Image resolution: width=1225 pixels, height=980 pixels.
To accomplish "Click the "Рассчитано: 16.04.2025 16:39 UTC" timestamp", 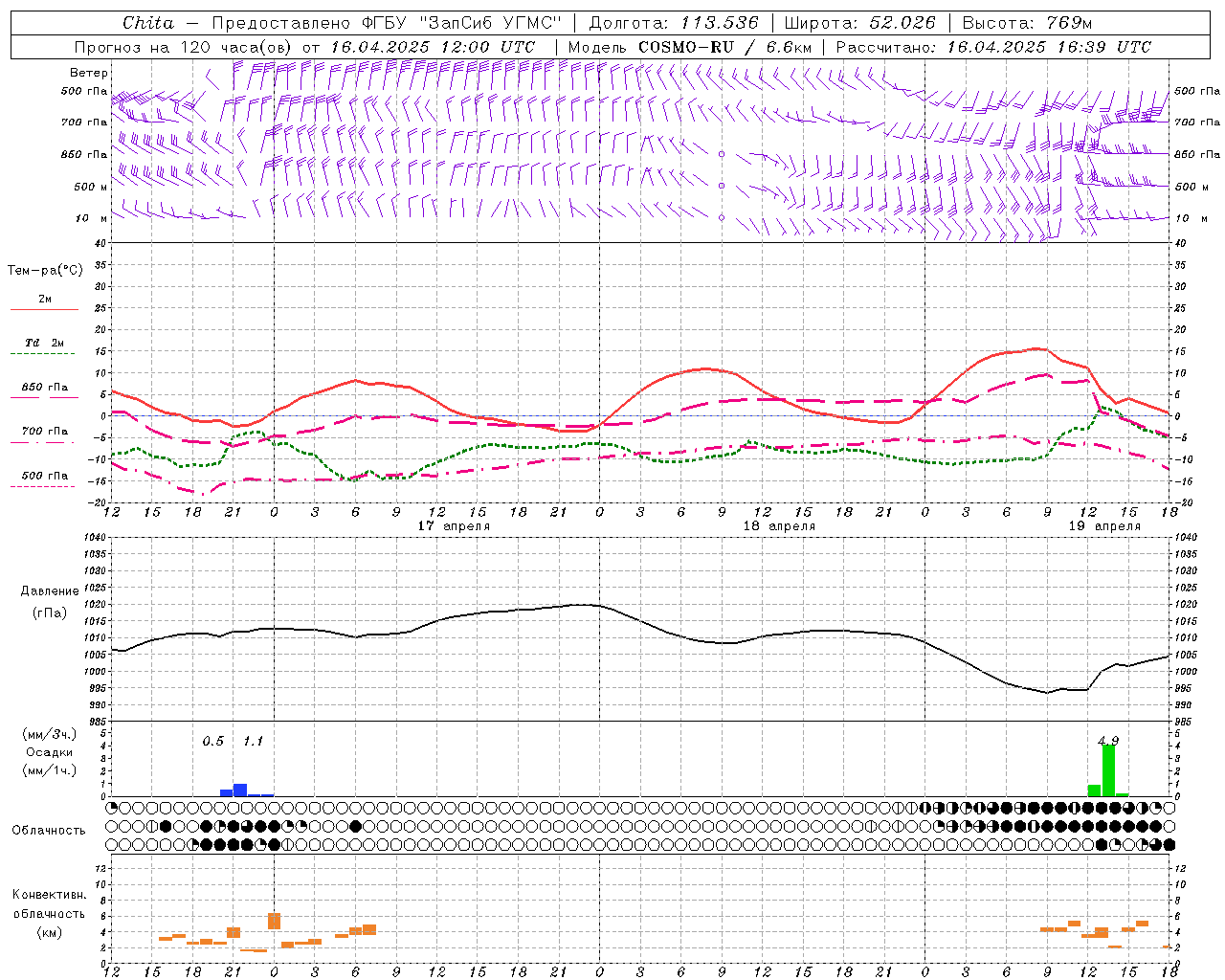I will (x=993, y=47).
